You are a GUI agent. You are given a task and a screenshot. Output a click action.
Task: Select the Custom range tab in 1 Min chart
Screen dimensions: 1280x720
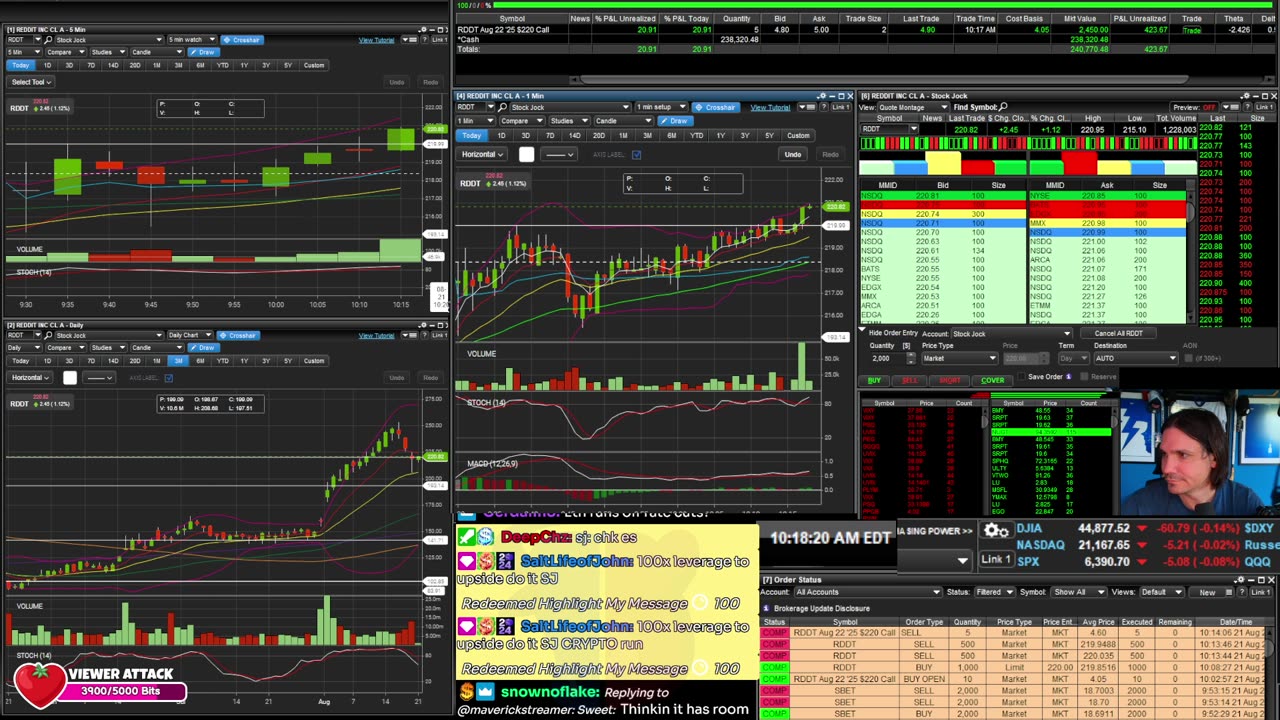[798, 136]
